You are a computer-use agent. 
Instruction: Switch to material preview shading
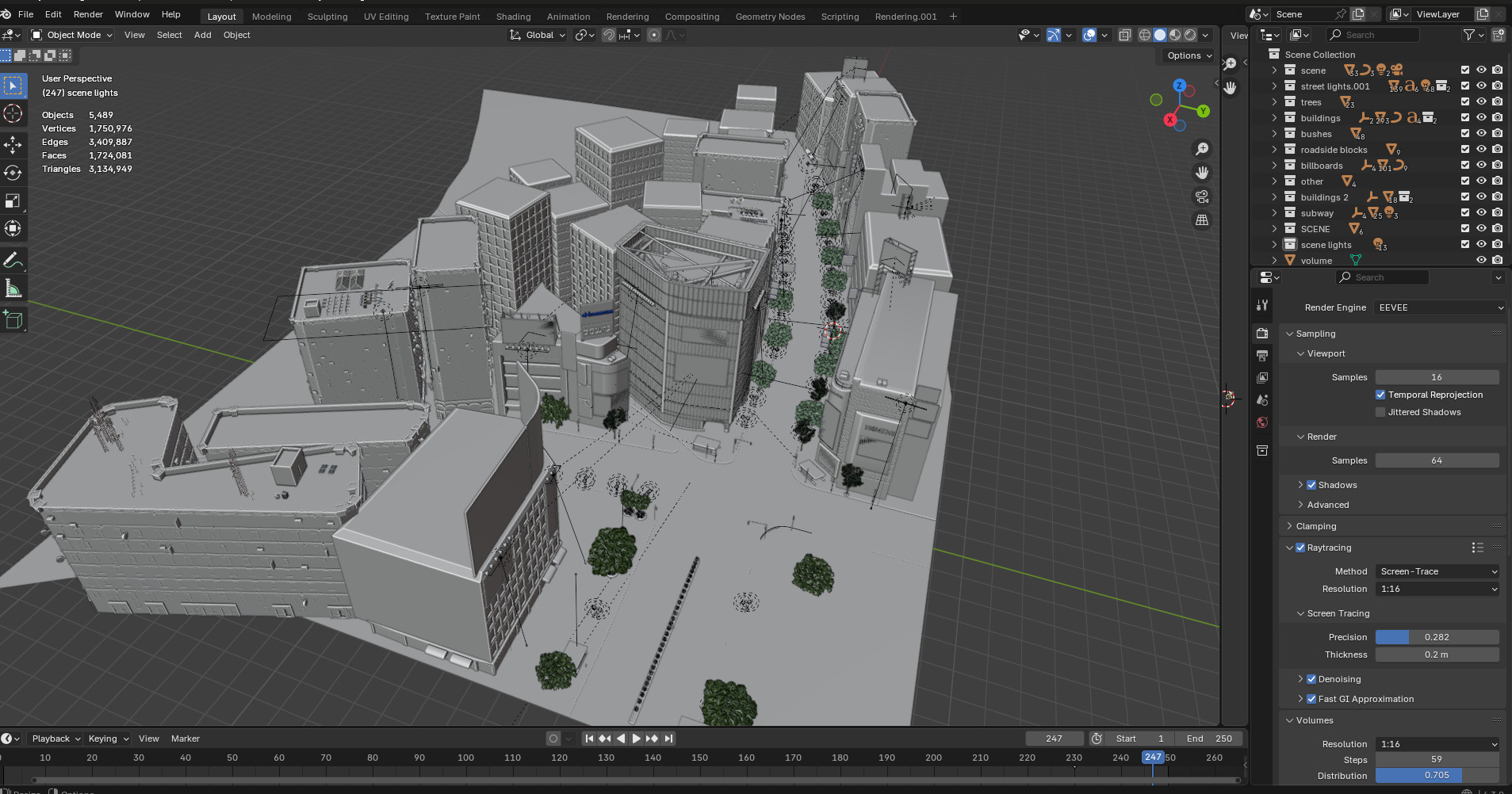coord(1175,35)
